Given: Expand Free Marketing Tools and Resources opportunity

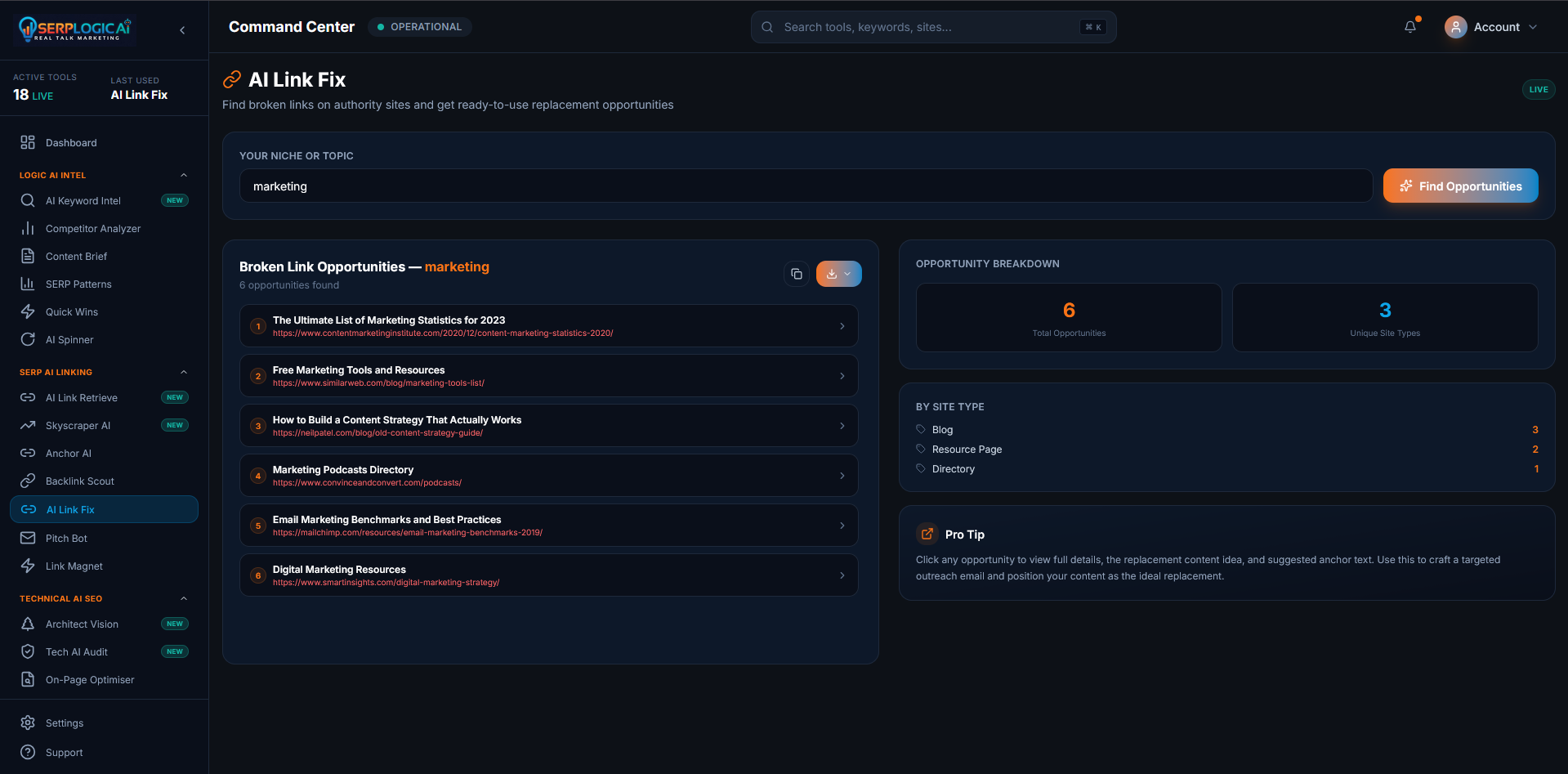Looking at the screenshot, I should click(549, 376).
